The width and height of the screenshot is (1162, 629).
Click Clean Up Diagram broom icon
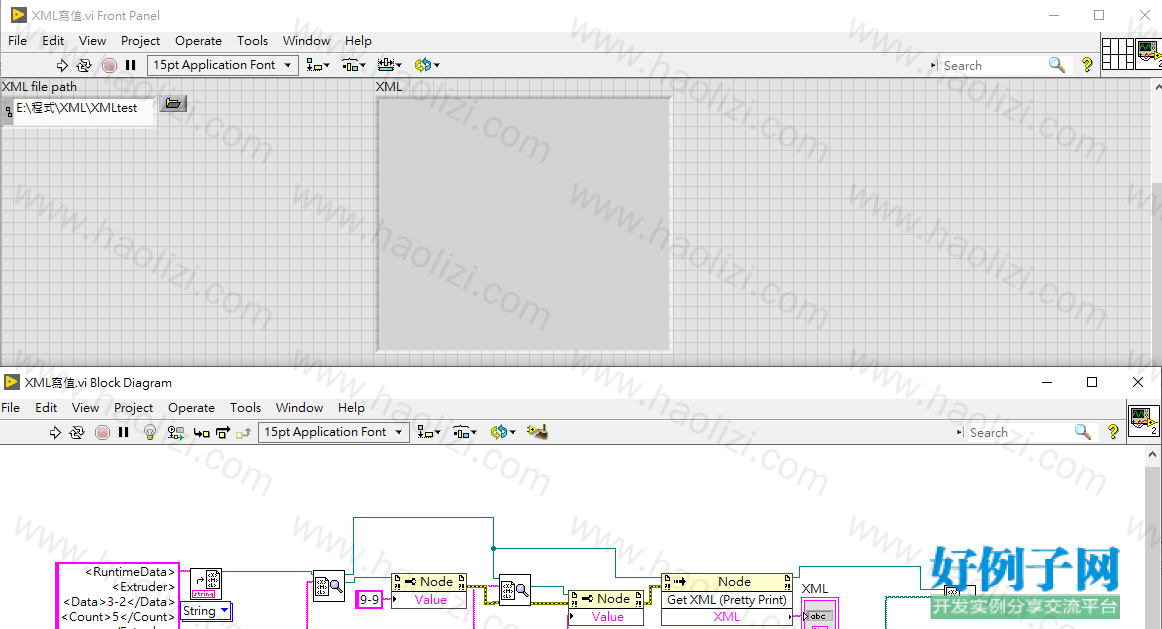pos(537,431)
